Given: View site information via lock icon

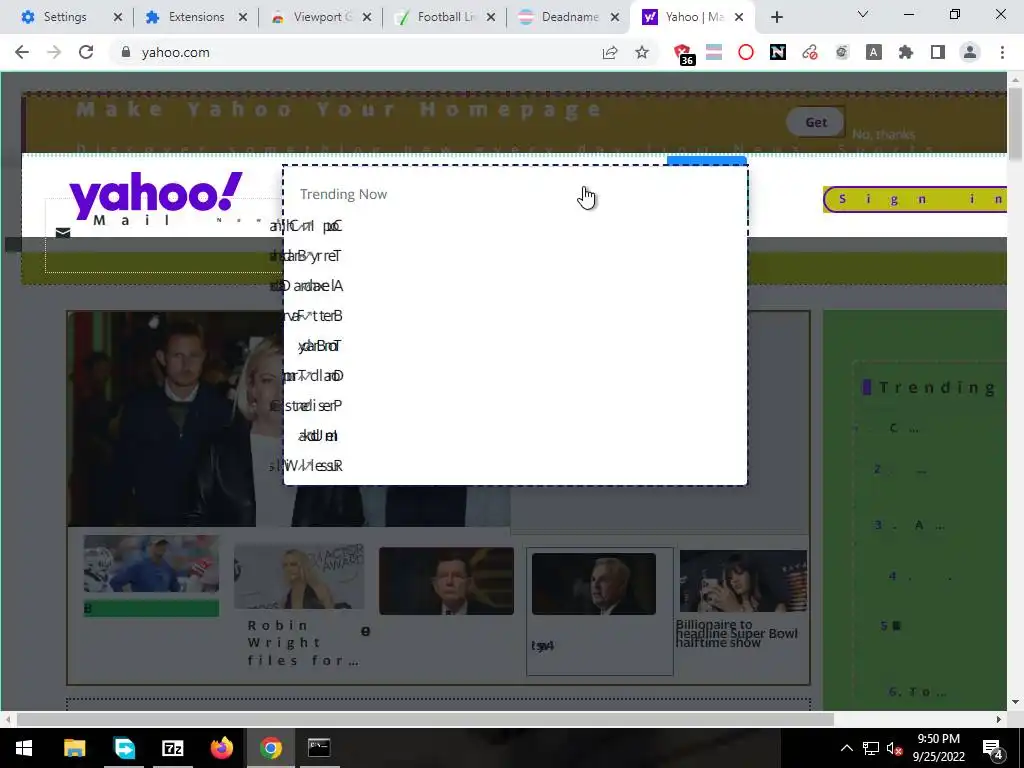Looking at the screenshot, I should pyautogui.click(x=126, y=52).
